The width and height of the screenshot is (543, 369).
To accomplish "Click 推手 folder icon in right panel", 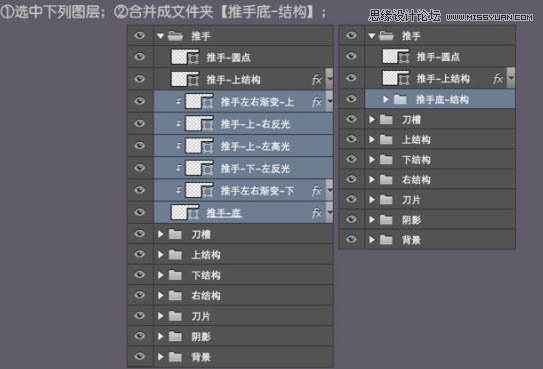I will pyautogui.click(x=386, y=35).
